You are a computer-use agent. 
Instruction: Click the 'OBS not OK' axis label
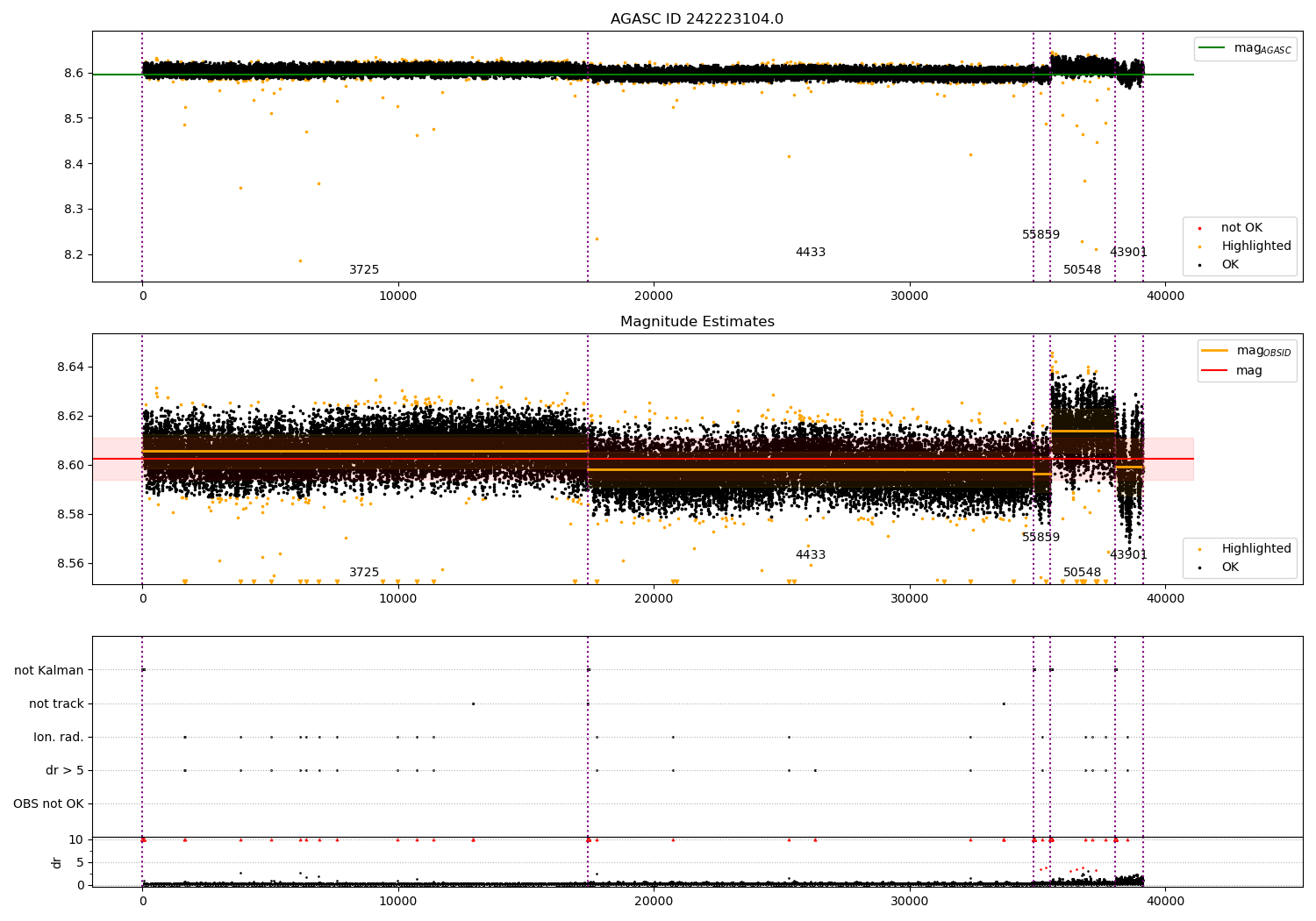[48, 803]
